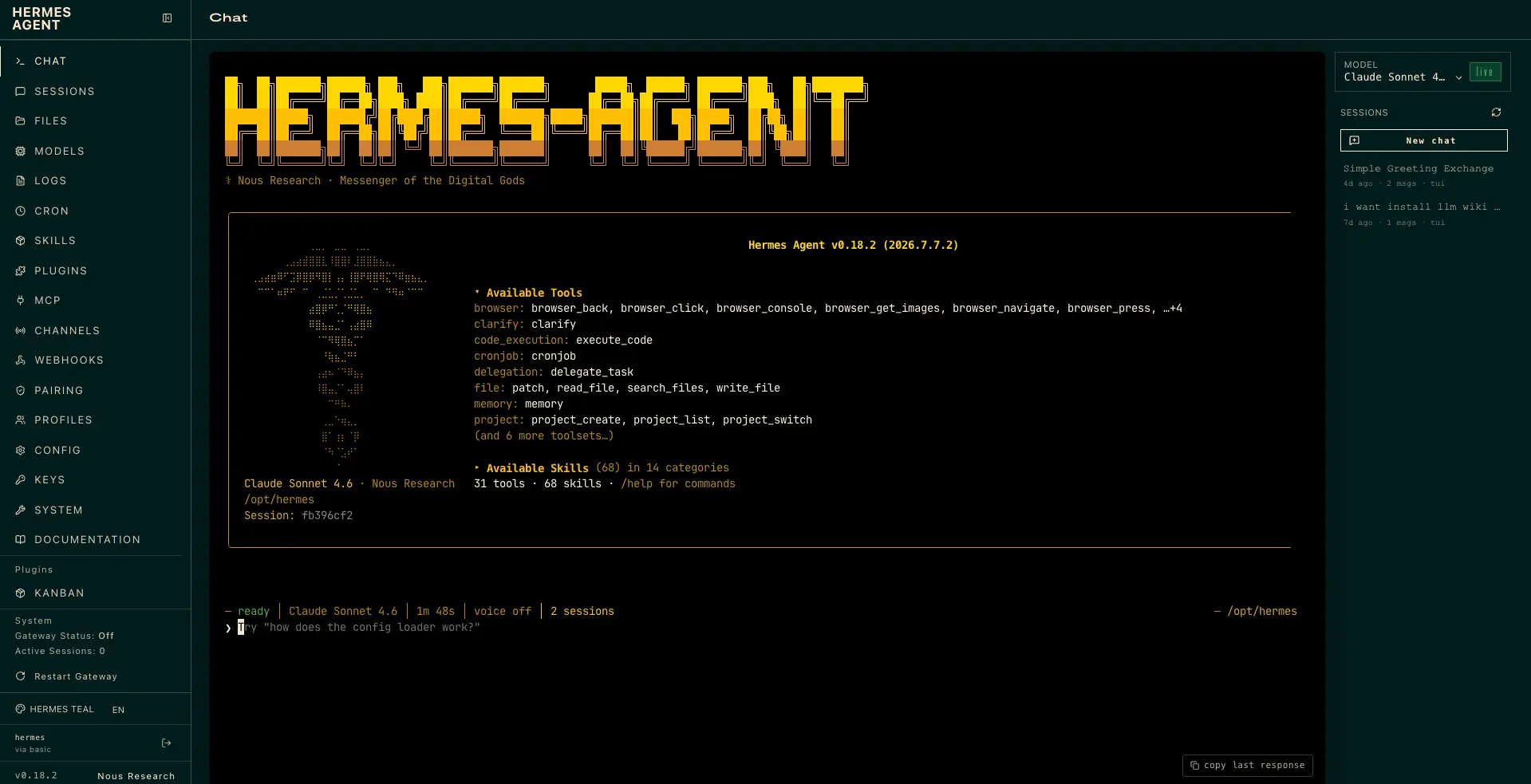This screenshot has width=1531, height=784.
Task: Open the Channels section icon
Action: pos(21,330)
